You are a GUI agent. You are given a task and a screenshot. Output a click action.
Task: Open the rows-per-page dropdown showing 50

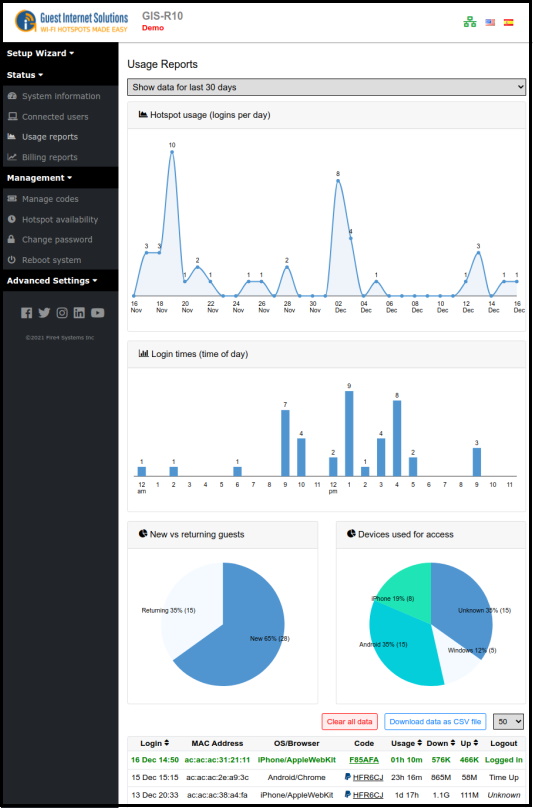[508, 721]
